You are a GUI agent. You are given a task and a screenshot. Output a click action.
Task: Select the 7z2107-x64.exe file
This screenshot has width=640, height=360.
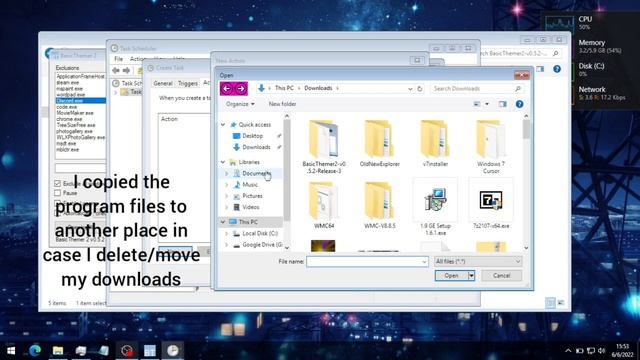(x=491, y=205)
